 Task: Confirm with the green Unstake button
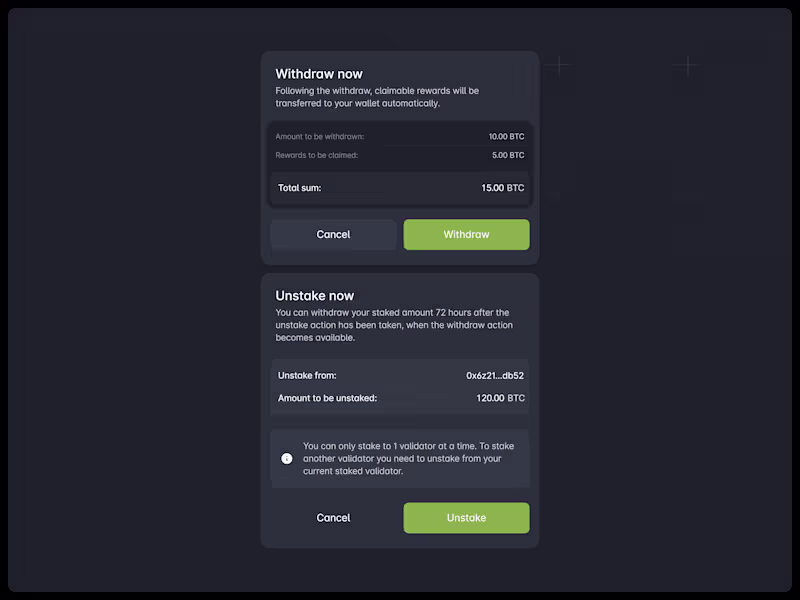pos(466,518)
